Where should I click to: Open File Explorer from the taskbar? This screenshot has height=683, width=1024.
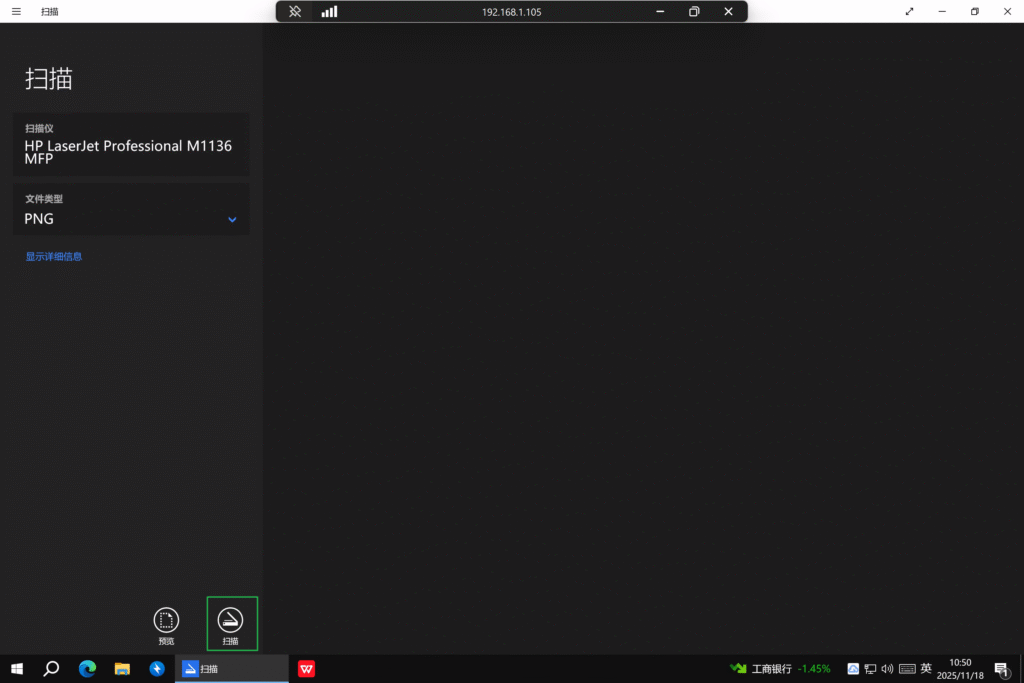(x=122, y=669)
